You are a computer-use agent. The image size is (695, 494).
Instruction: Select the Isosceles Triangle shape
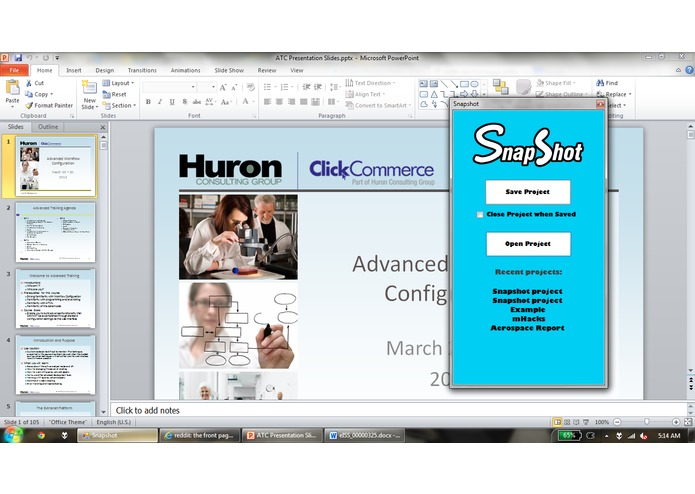pyautogui.click(x=434, y=94)
